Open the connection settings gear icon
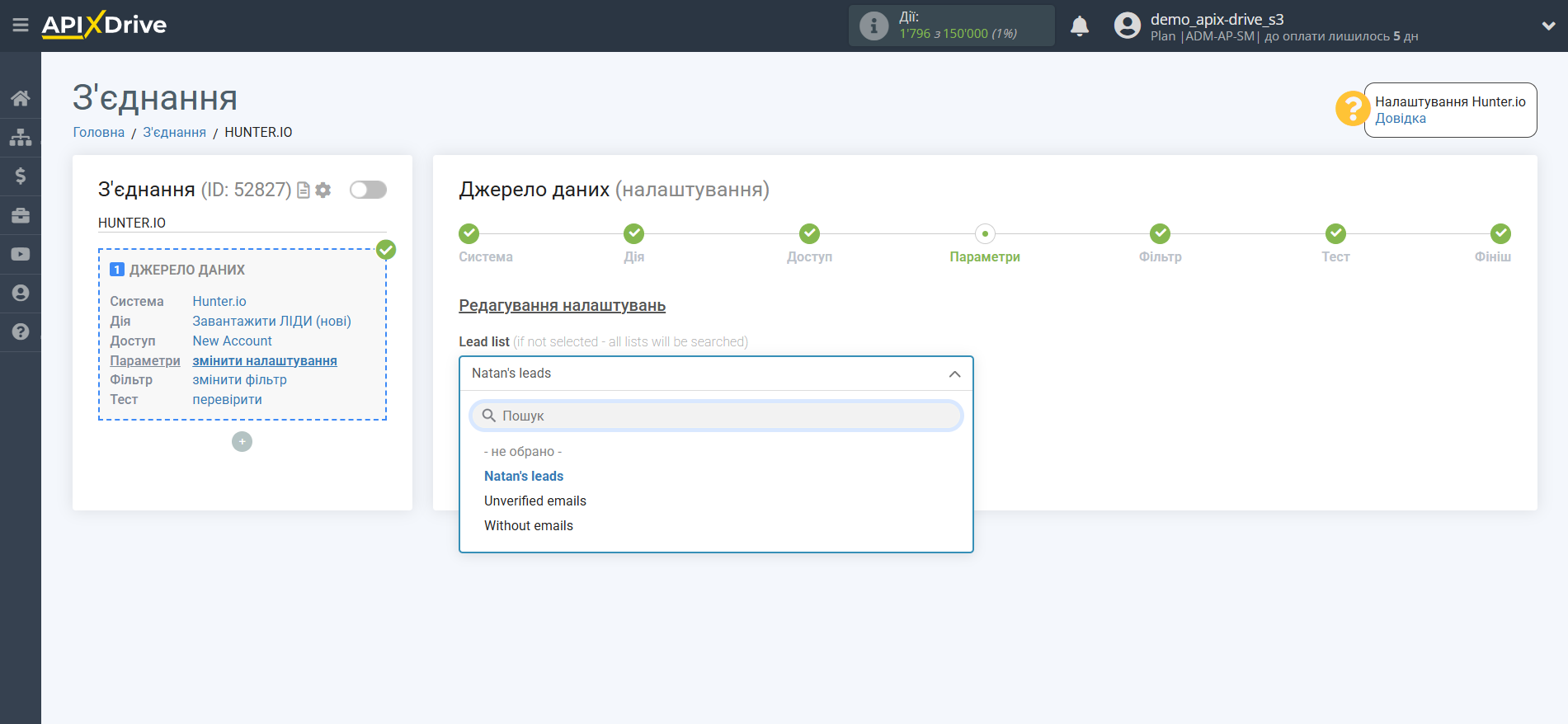The image size is (1568, 724). (323, 190)
